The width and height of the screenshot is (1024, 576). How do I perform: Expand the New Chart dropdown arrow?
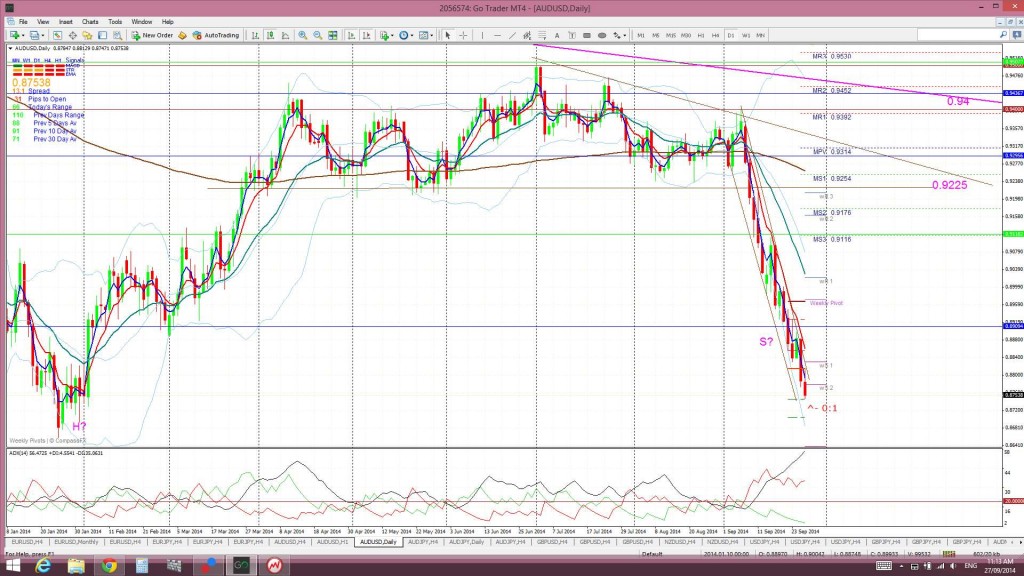pyautogui.click(x=23, y=35)
